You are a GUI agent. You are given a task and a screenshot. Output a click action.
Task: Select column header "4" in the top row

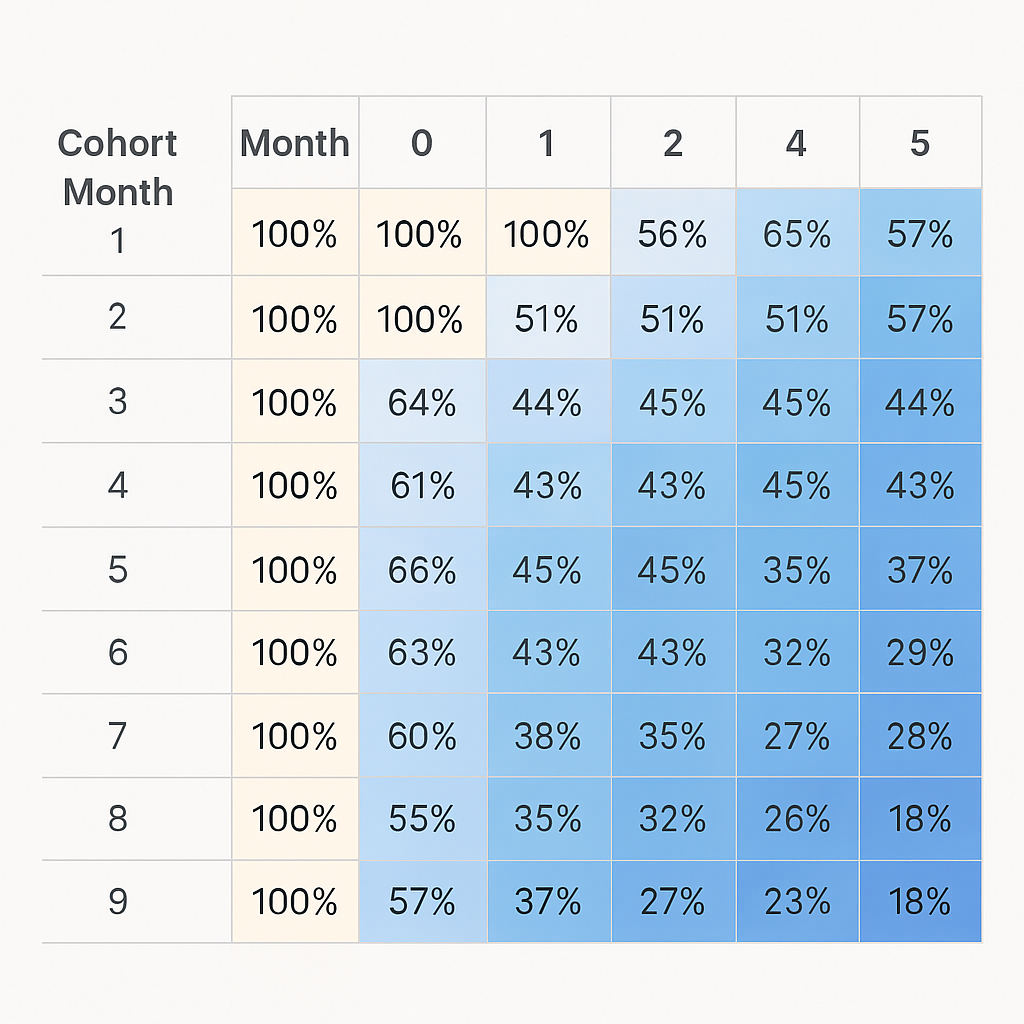tap(796, 143)
